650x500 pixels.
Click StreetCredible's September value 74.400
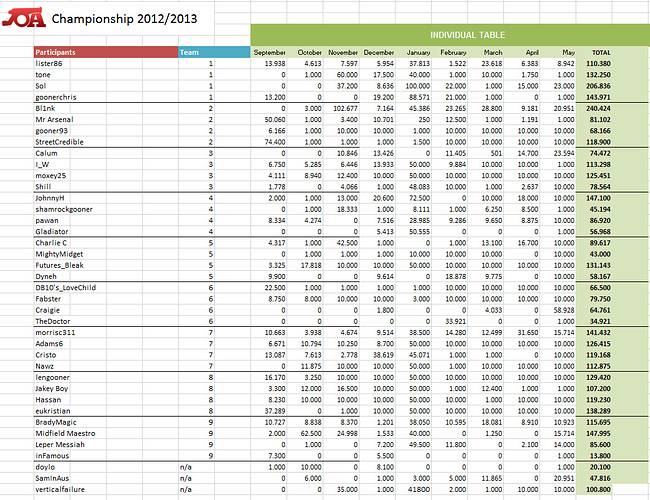click(x=274, y=142)
